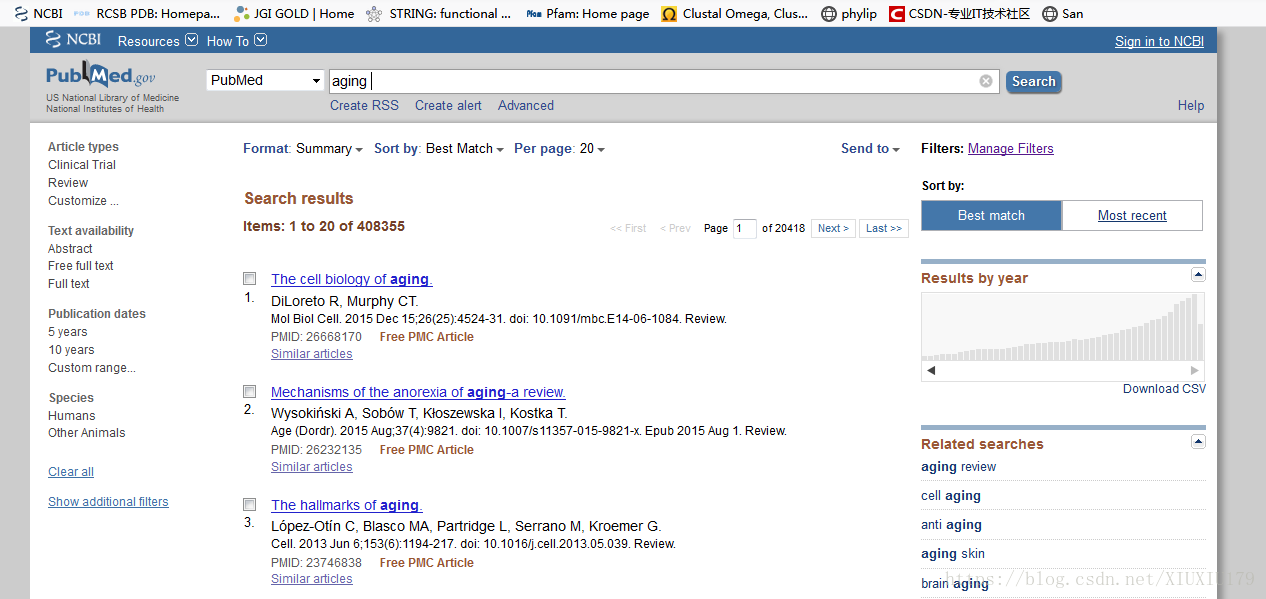The image size is (1266, 599).
Task: Click Create alert link
Action: (x=448, y=105)
